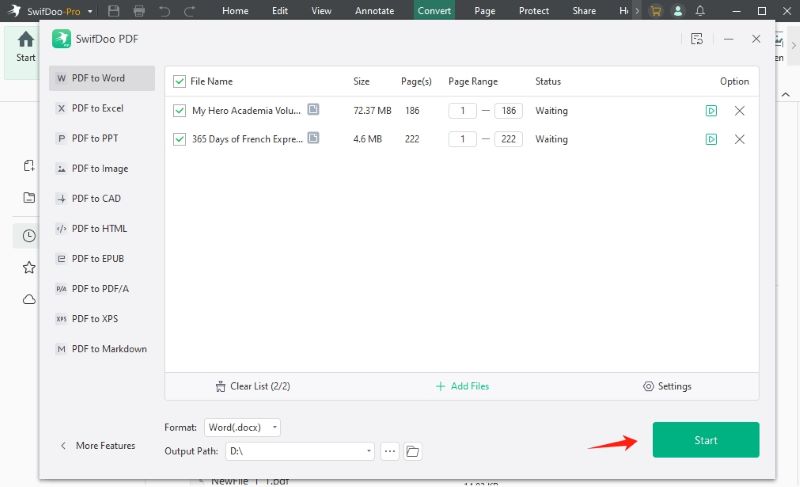Image resolution: width=800 pixels, height=487 pixels.
Task: Open the Format Word(.docx) dropdown
Action: 242,427
